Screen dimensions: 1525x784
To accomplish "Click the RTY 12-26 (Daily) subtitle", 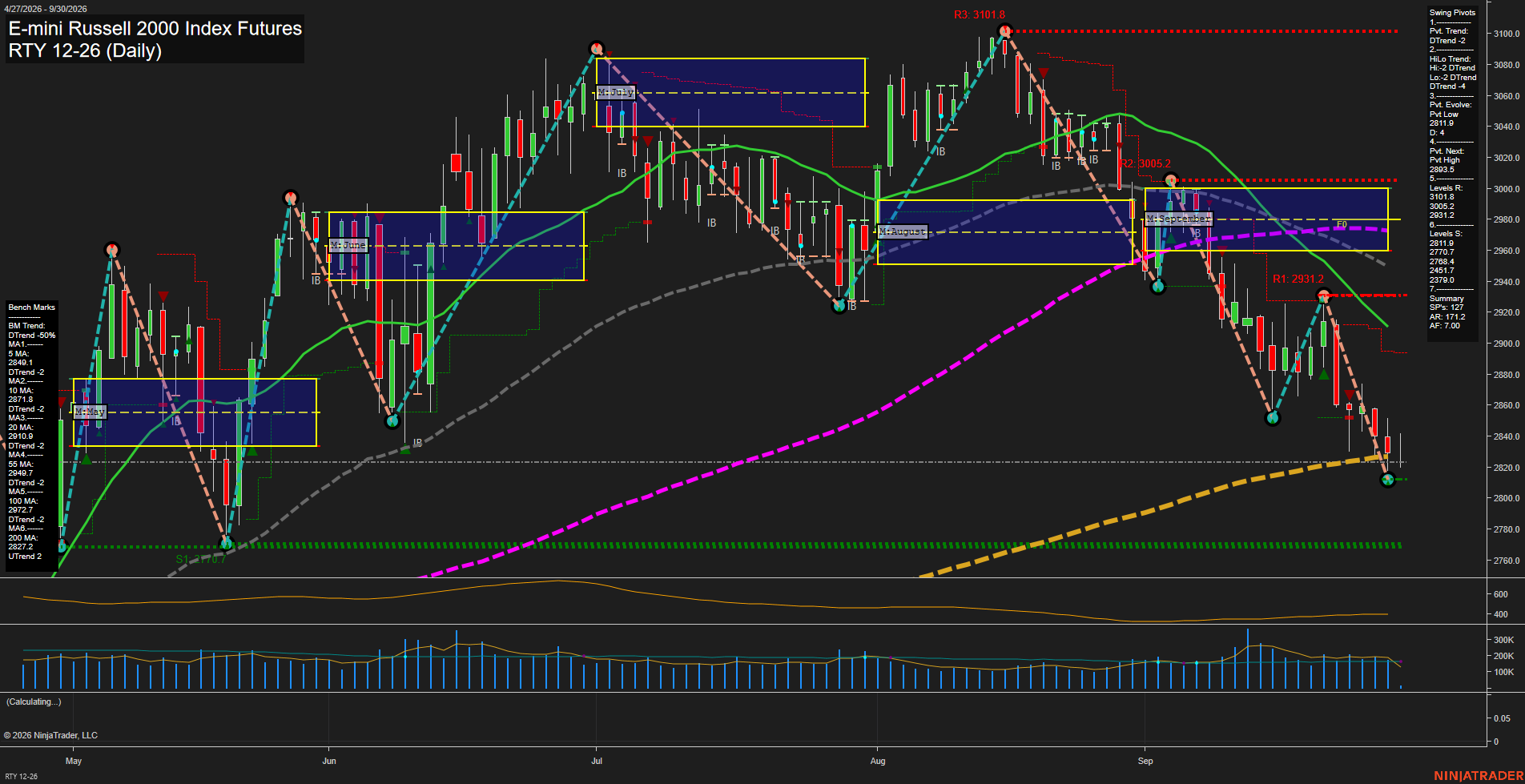I will click(85, 50).
